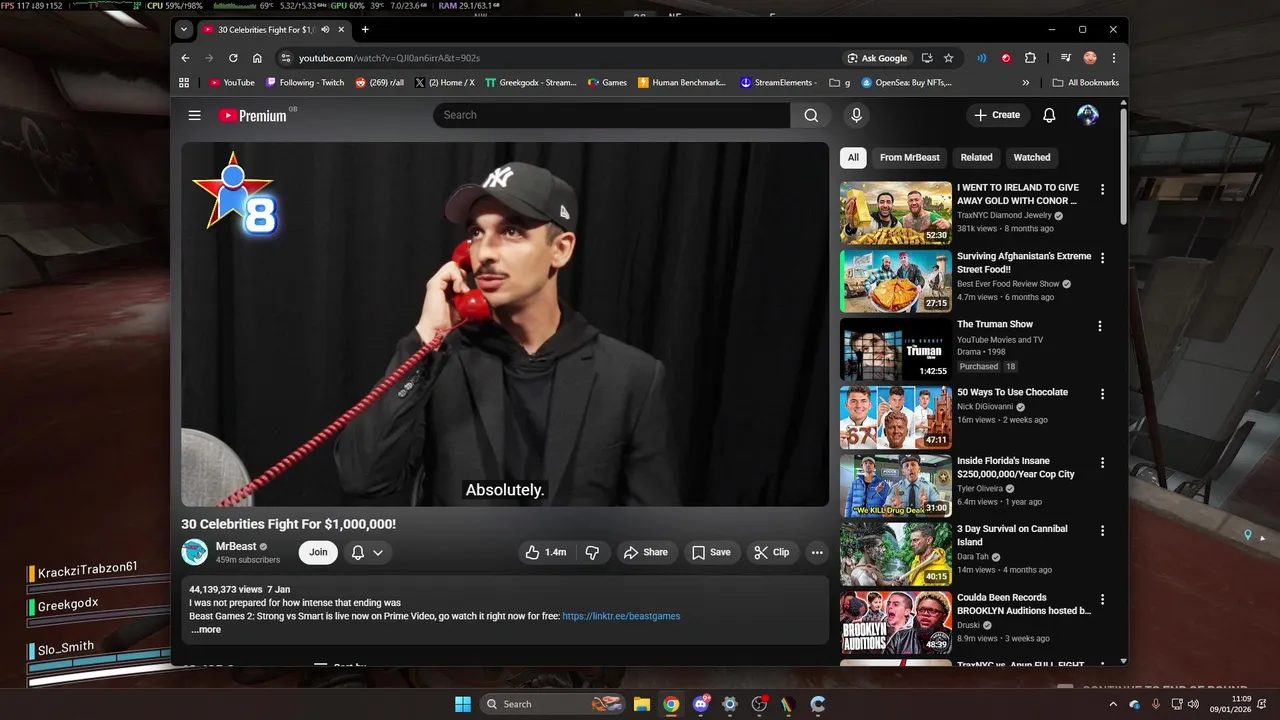The height and width of the screenshot is (720, 1280).
Task: Open notification preferences next to Join
Action: pos(366,552)
